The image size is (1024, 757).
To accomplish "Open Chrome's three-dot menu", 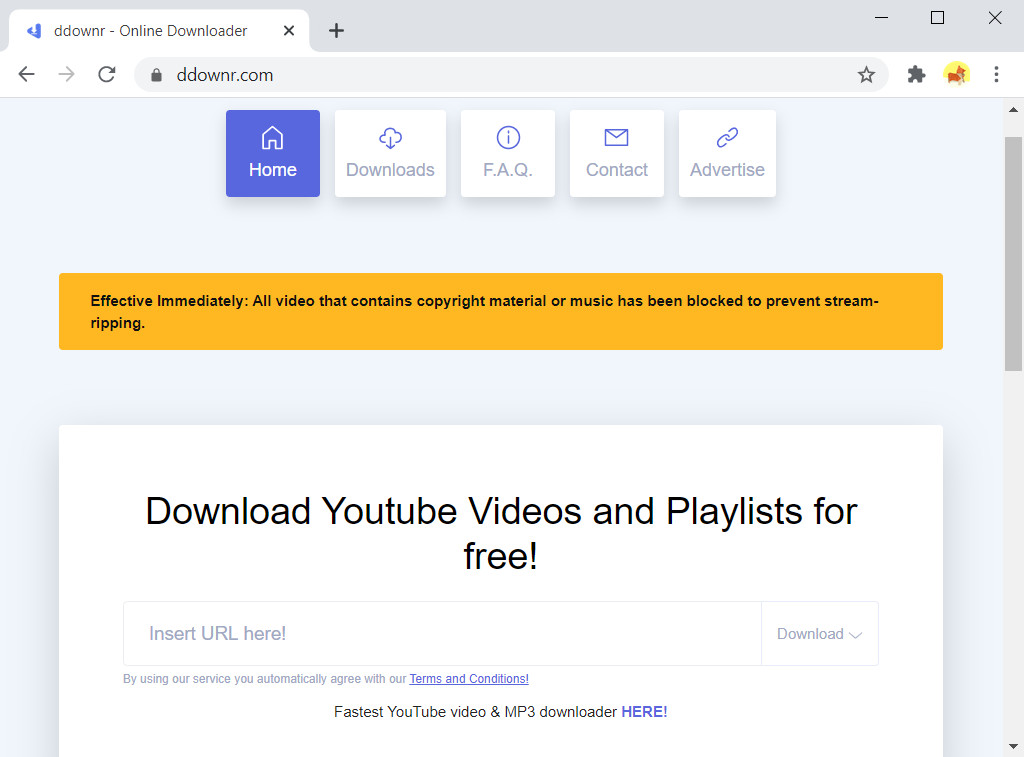I will 996,74.
